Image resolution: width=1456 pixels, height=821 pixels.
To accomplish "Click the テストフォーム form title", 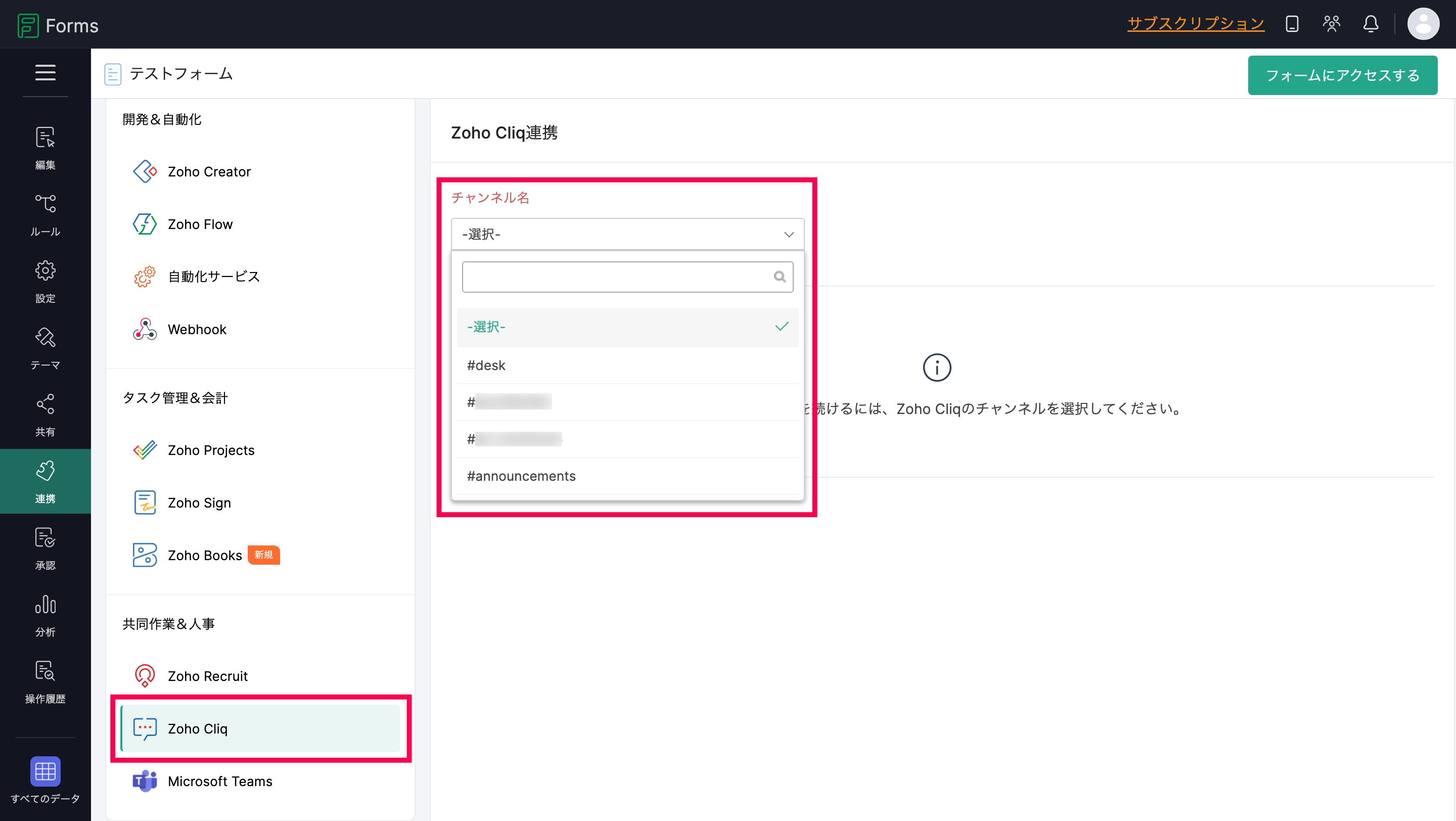I will click(181, 74).
